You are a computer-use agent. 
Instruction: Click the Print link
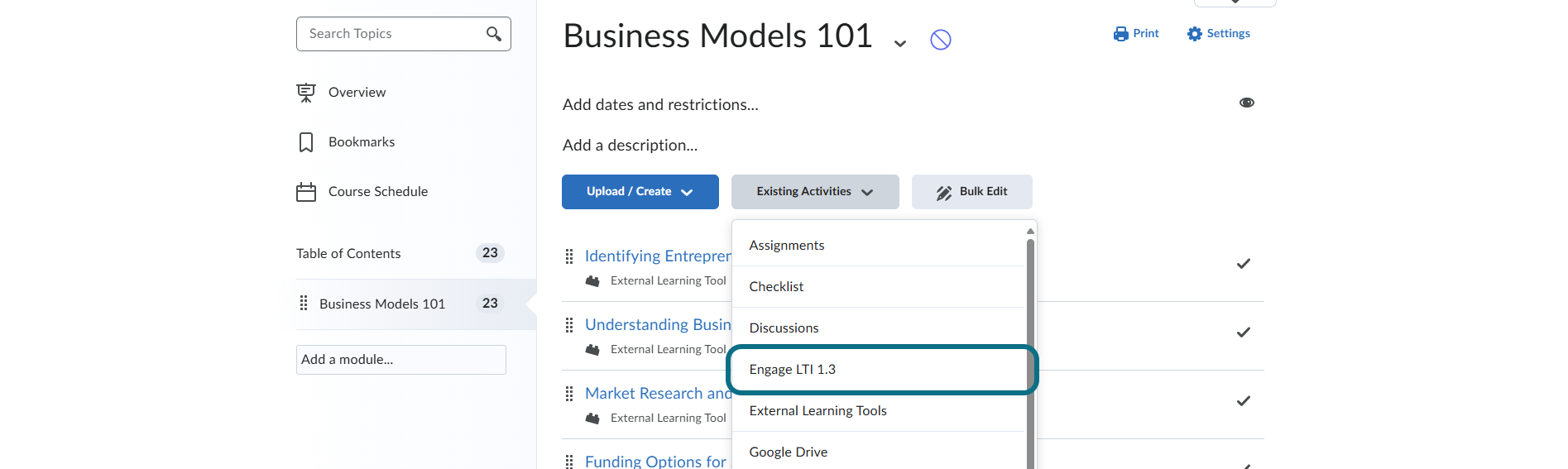pos(1136,34)
